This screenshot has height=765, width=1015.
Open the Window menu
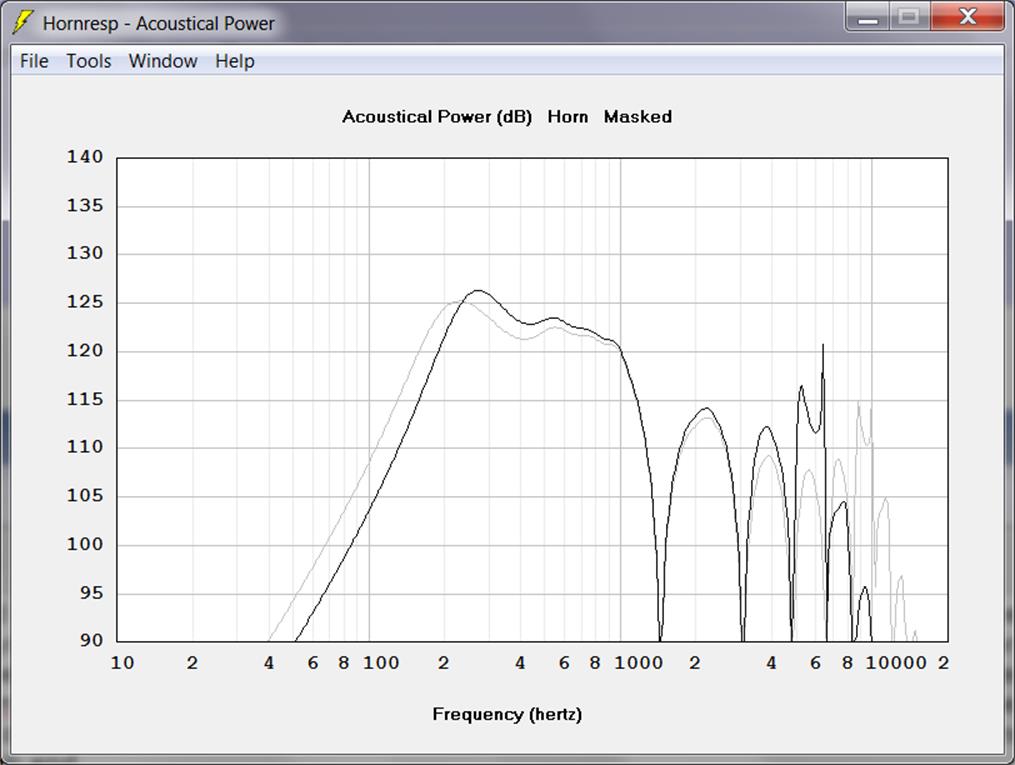[162, 61]
